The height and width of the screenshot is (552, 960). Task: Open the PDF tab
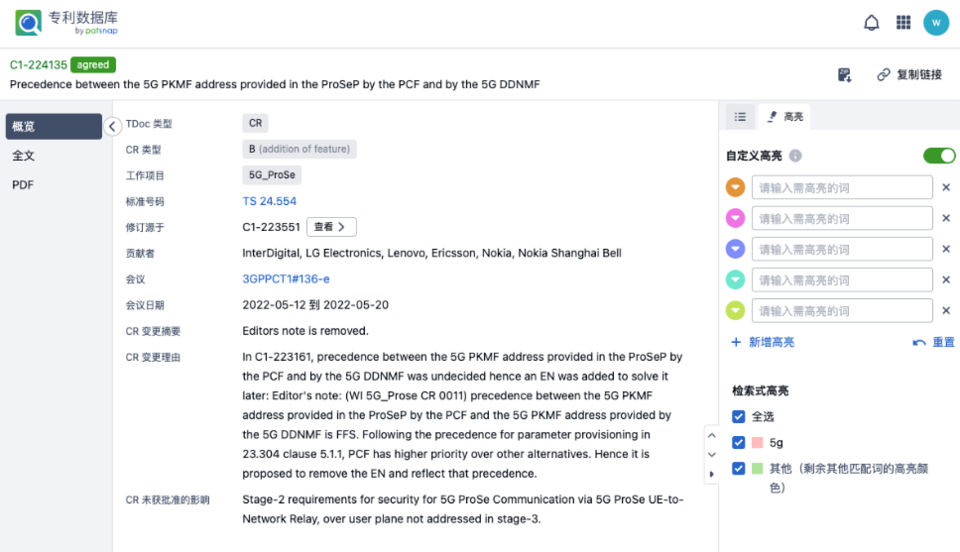22,185
